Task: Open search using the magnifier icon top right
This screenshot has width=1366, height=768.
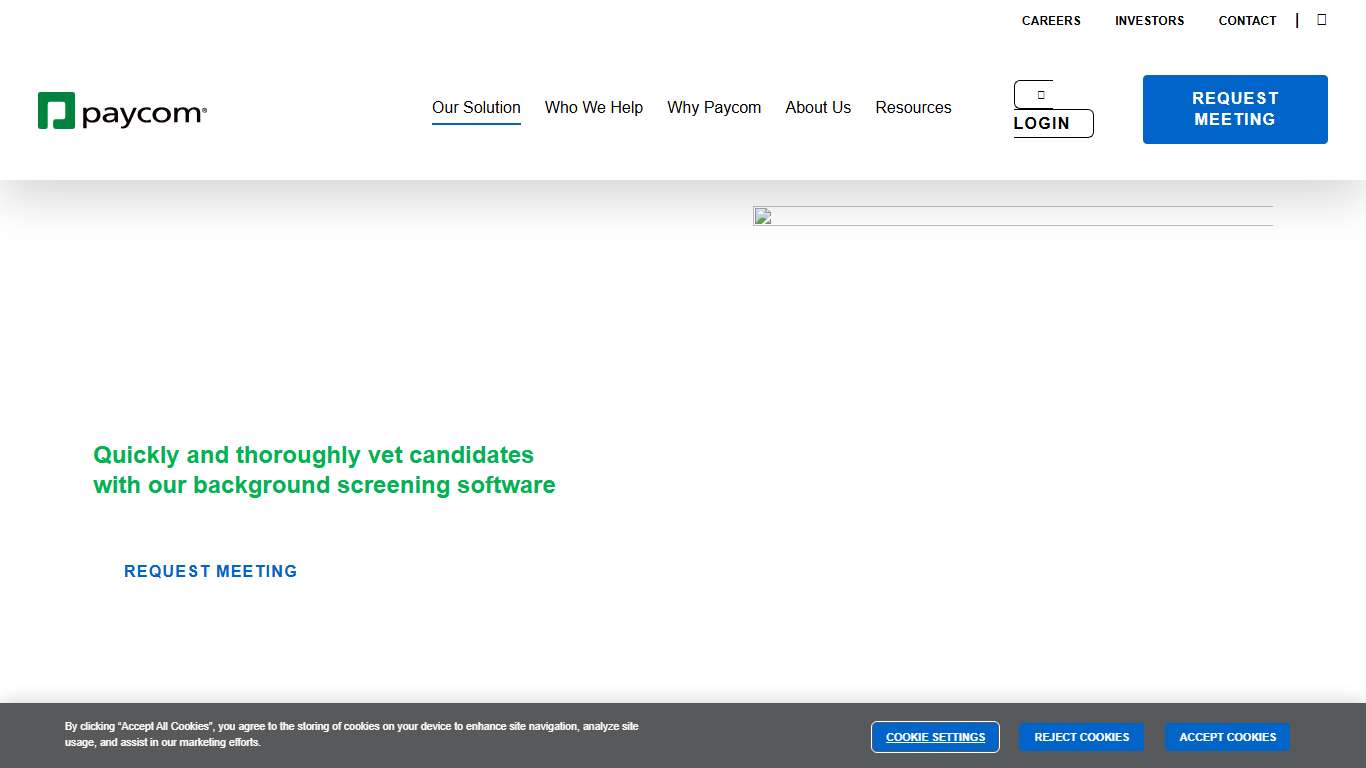Action: pyautogui.click(x=1321, y=19)
